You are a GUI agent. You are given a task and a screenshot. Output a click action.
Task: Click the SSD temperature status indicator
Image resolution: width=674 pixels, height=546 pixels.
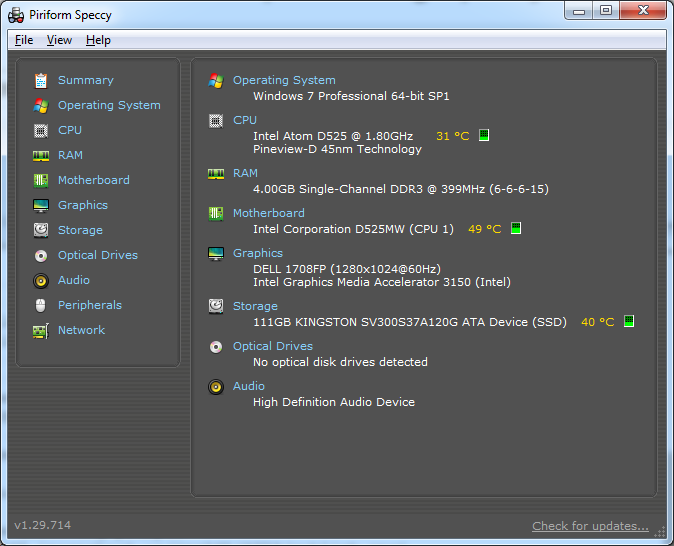(x=629, y=321)
